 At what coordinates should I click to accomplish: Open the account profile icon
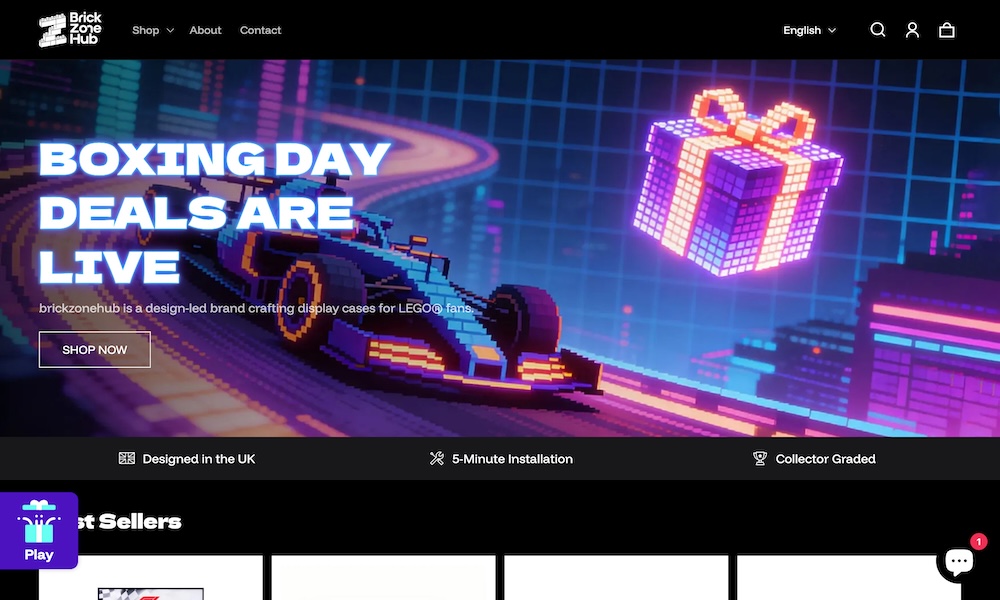(x=912, y=30)
